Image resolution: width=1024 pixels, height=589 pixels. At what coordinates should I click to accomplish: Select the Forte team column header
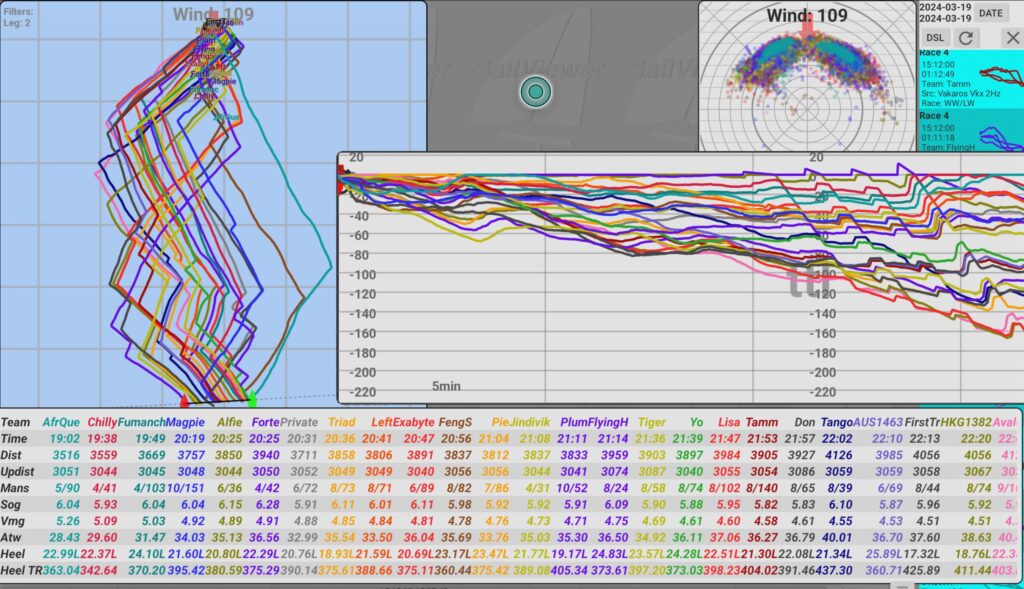click(265, 422)
